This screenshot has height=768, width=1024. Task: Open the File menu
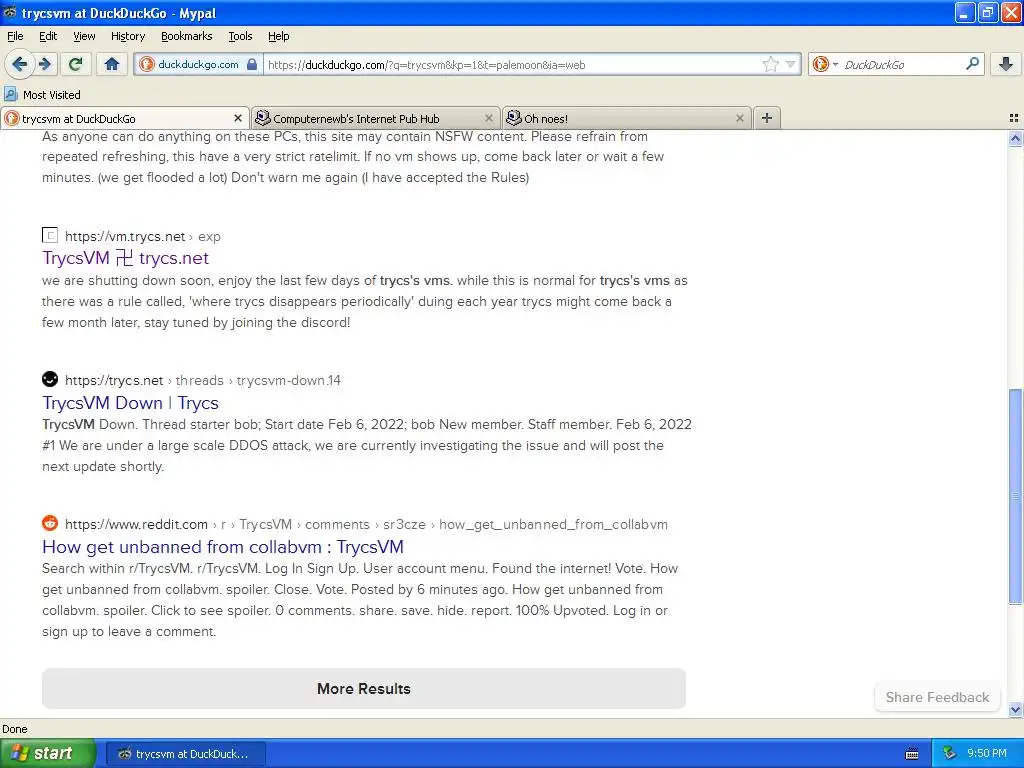[x=15, y=37]
